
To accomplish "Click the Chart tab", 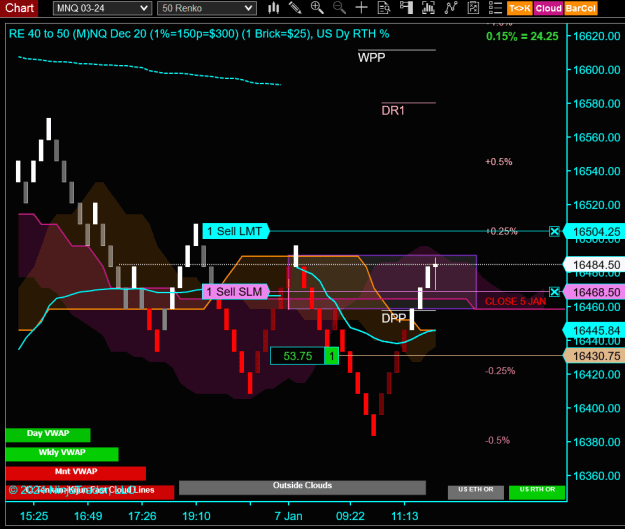I will click(x=19, y=8).
